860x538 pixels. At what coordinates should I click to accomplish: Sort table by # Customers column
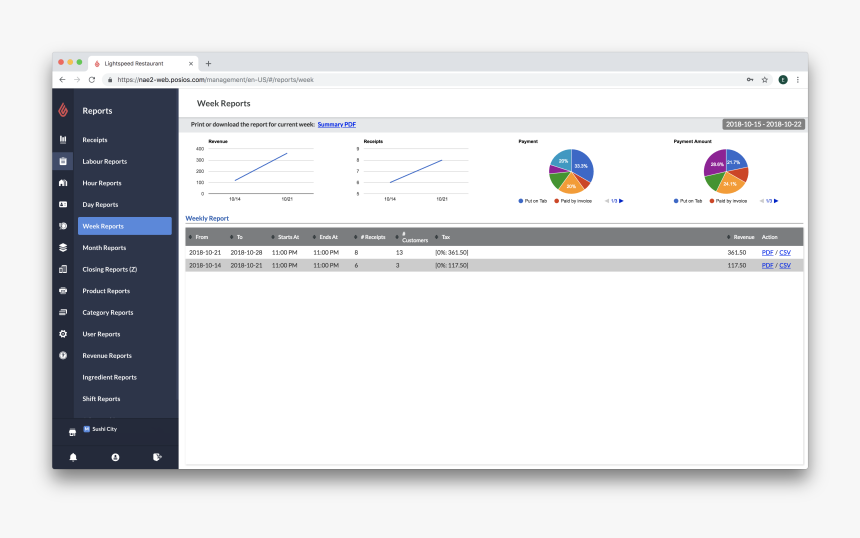tap(412, 237)
